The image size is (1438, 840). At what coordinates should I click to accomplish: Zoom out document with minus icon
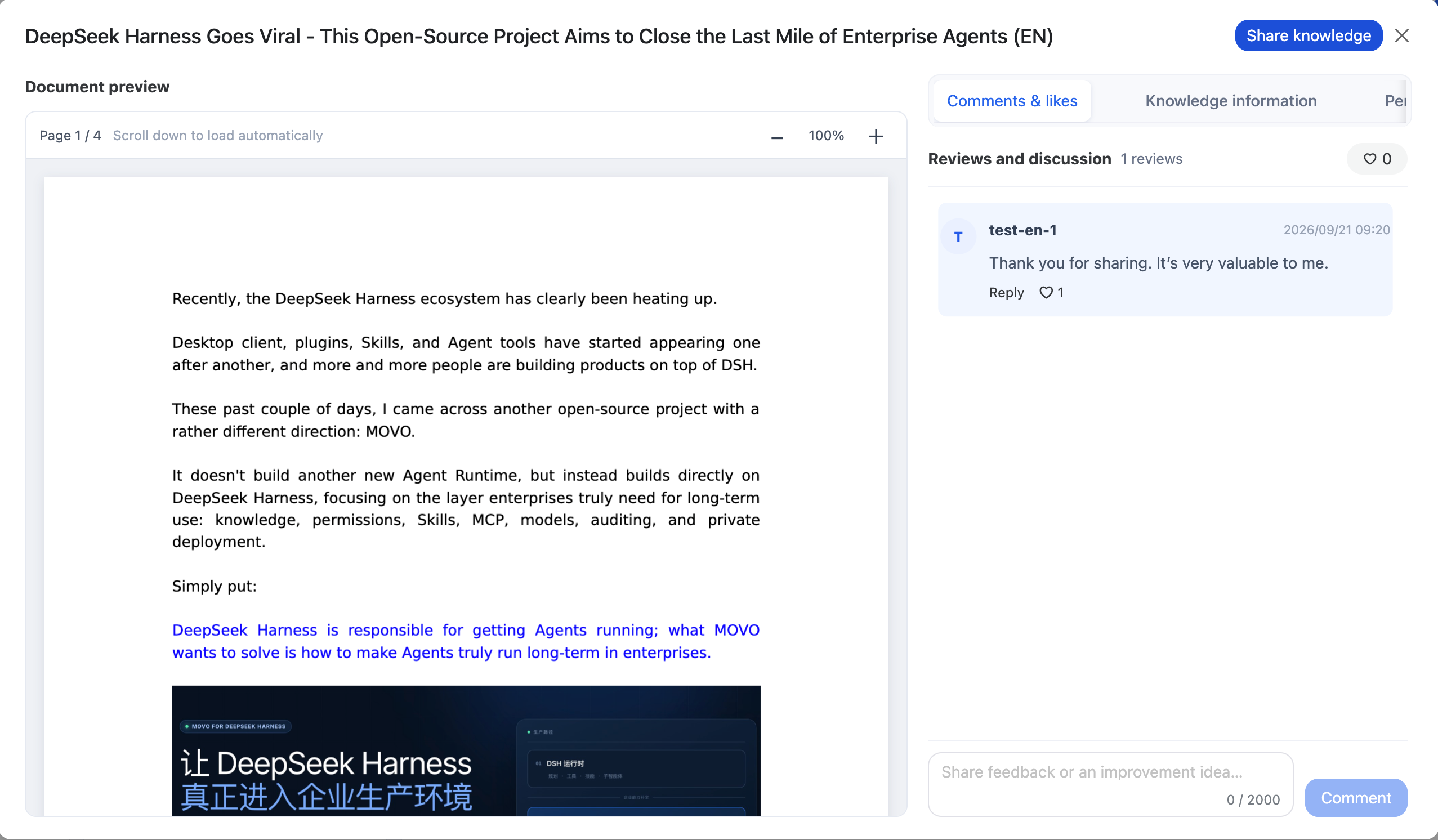coord(776,136)
